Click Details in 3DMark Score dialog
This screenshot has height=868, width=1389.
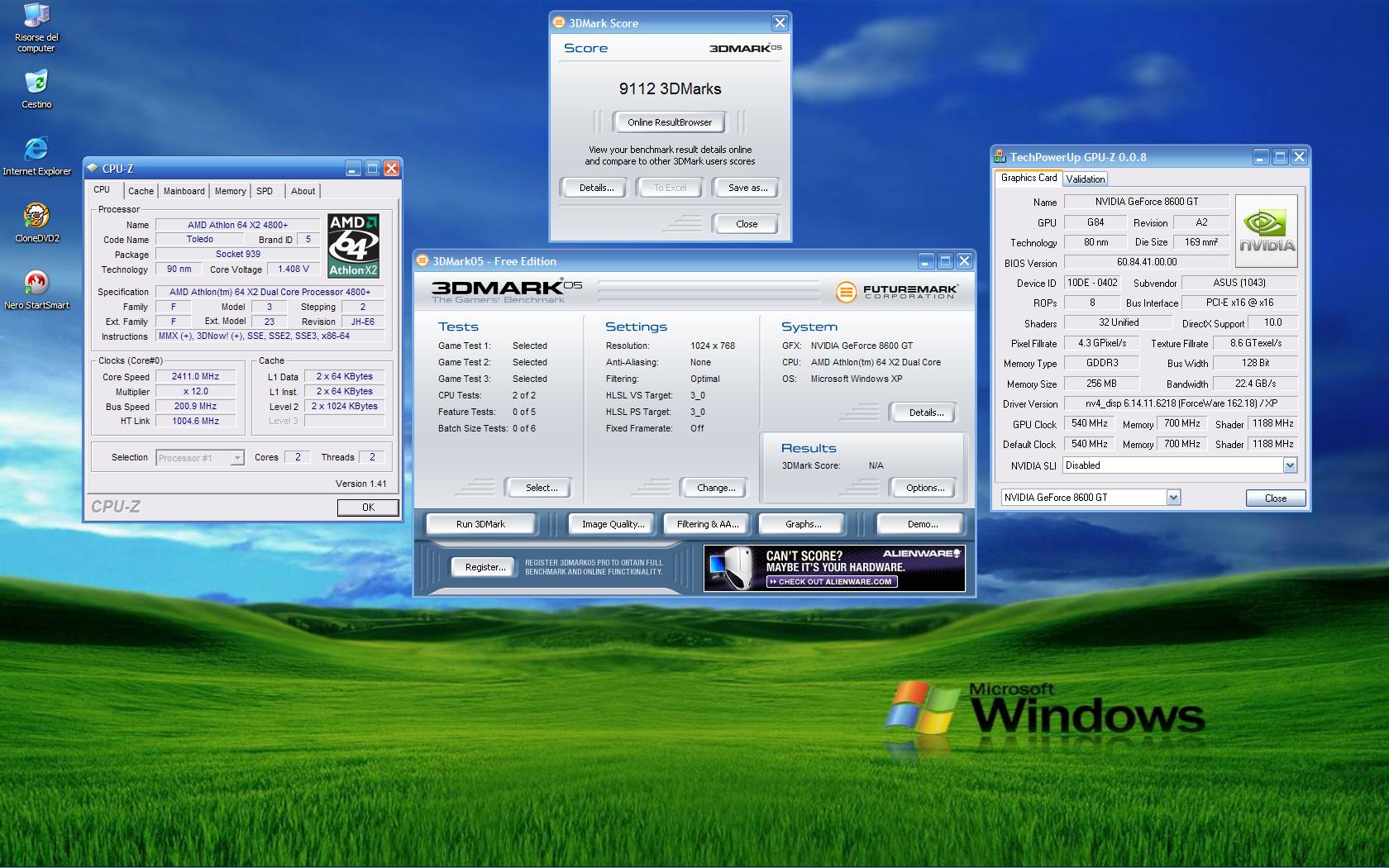pyautogui.click(x=596, y=188)
